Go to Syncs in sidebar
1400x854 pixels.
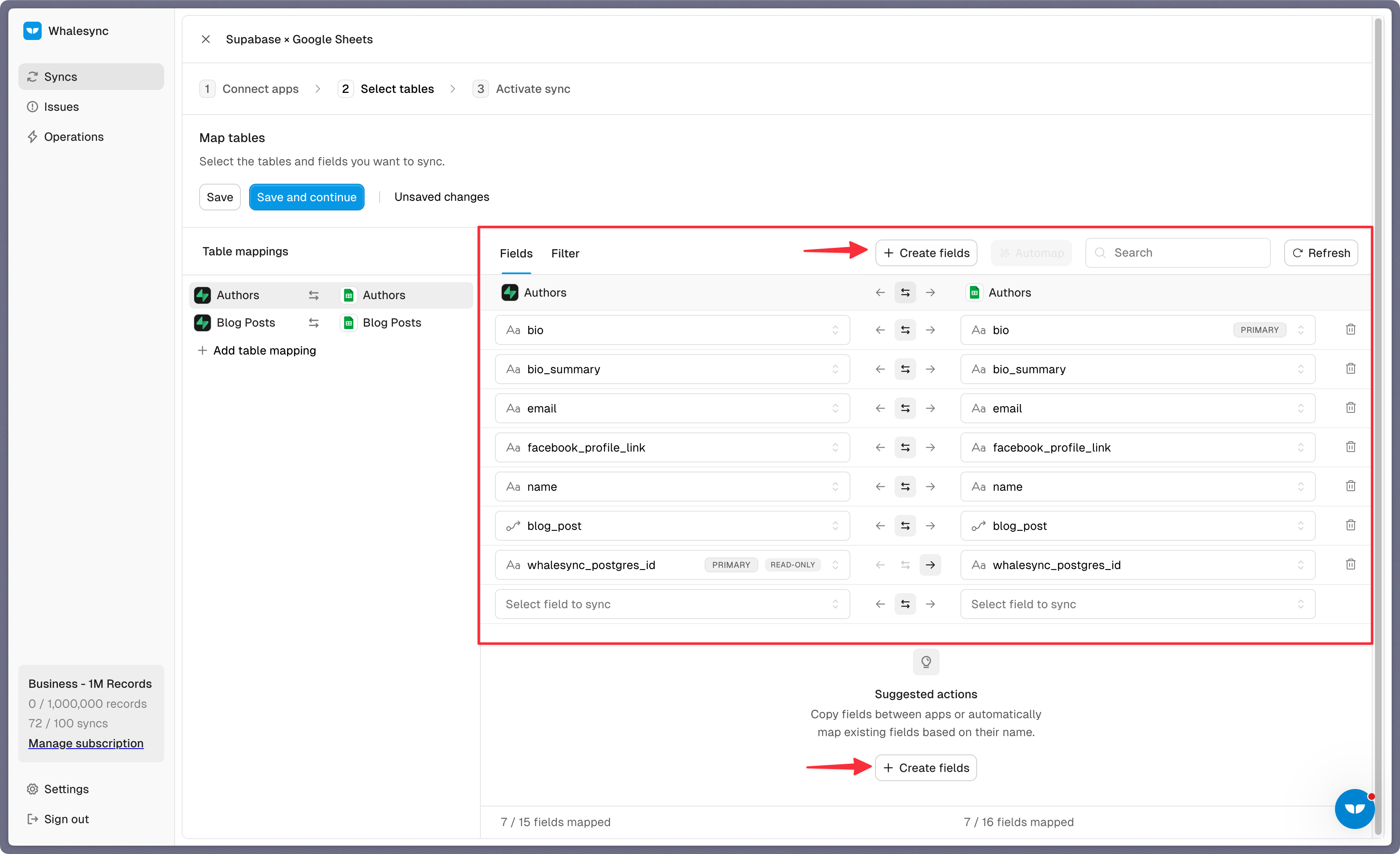click(91, 77)
